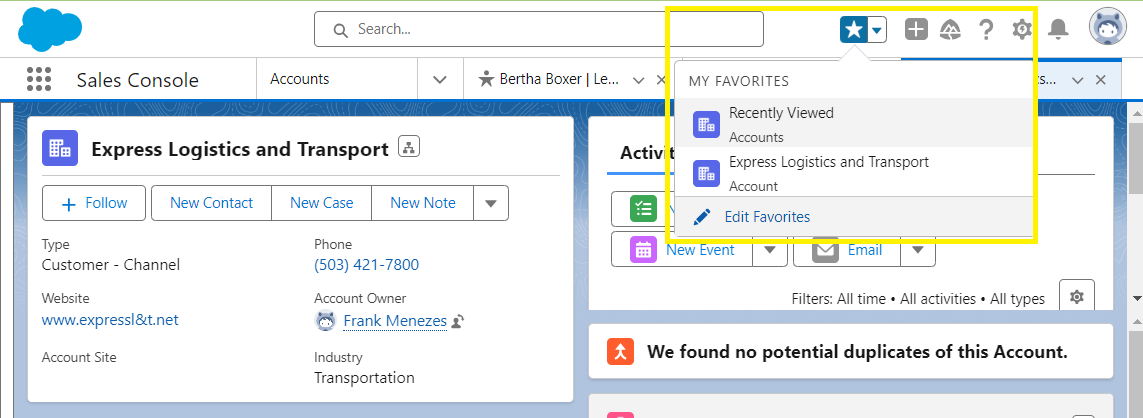Viewport: 1143px width, 418px height.
Task: Create a New Case
Action: pyautogui.click(x=321, y=203)
